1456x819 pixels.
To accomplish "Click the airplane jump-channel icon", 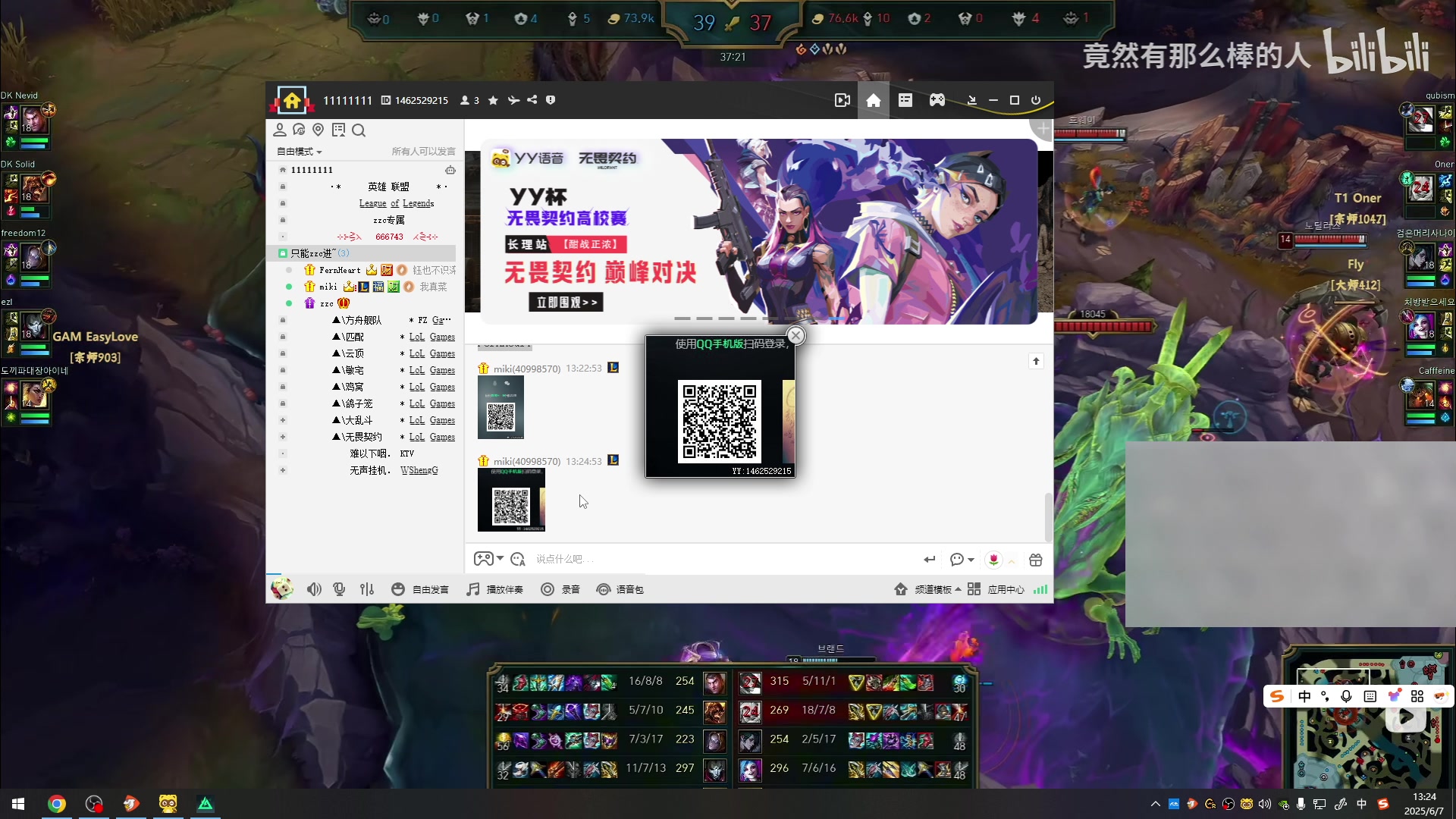I will (x=513, y=100).
